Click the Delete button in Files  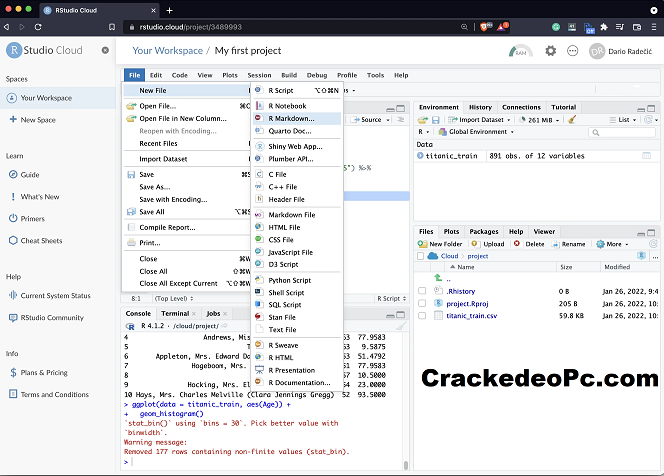[529, 244]
